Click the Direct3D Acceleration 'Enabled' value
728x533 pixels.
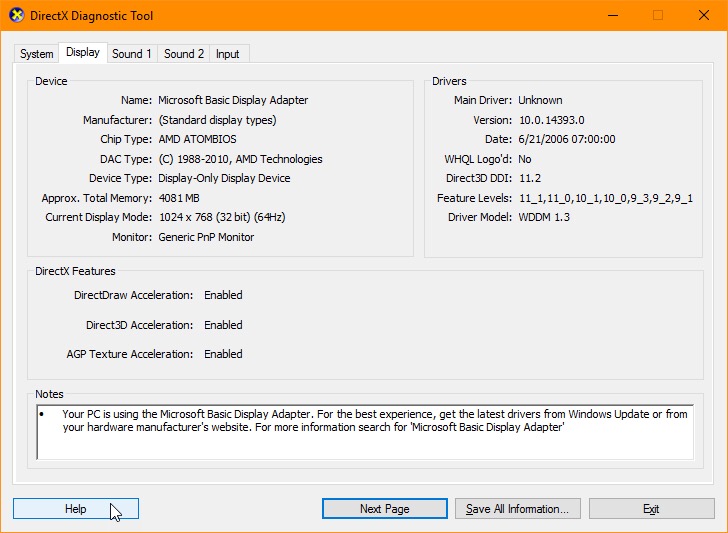tap(223, 325)
